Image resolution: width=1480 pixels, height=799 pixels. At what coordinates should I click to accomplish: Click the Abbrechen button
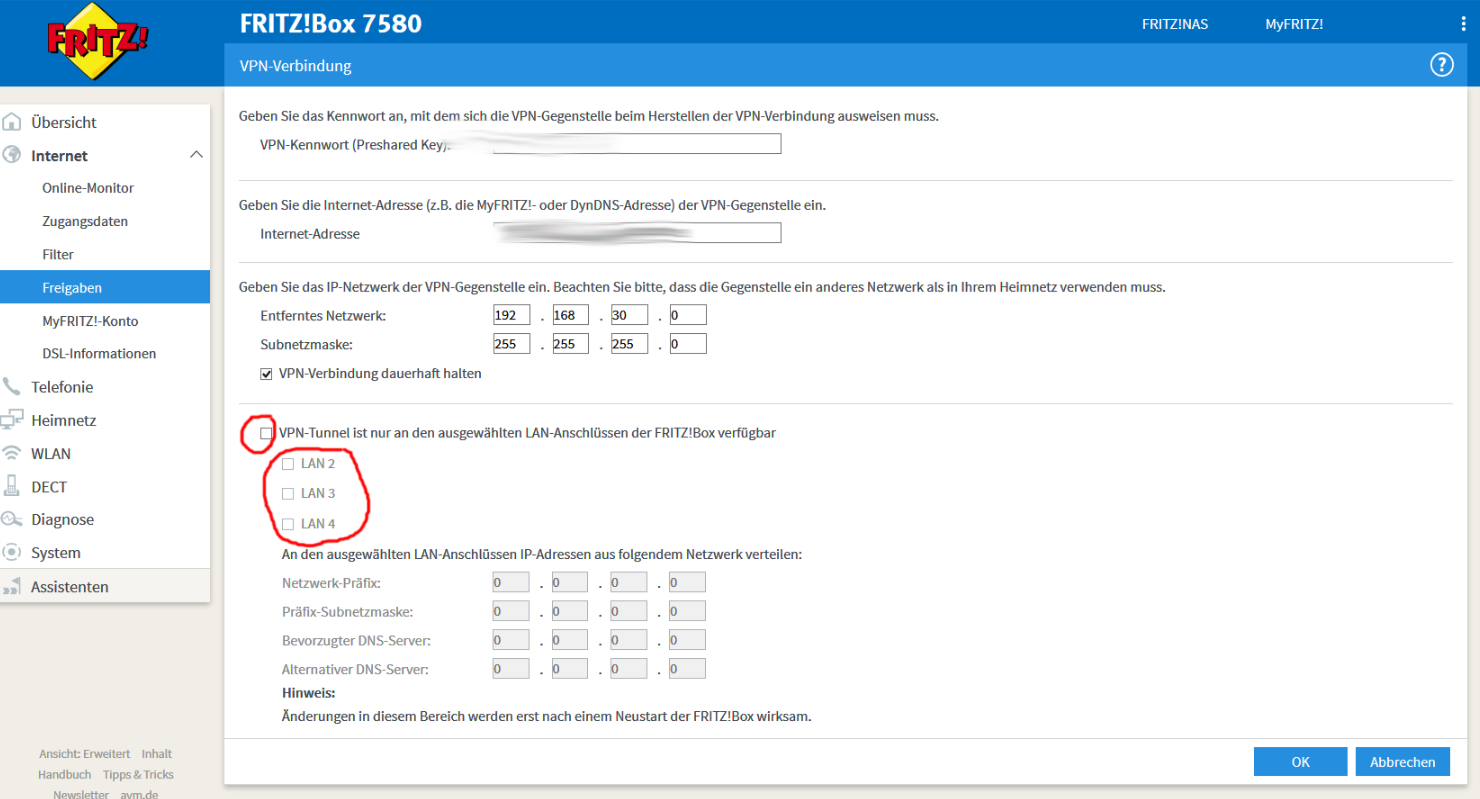(1403, 761)
